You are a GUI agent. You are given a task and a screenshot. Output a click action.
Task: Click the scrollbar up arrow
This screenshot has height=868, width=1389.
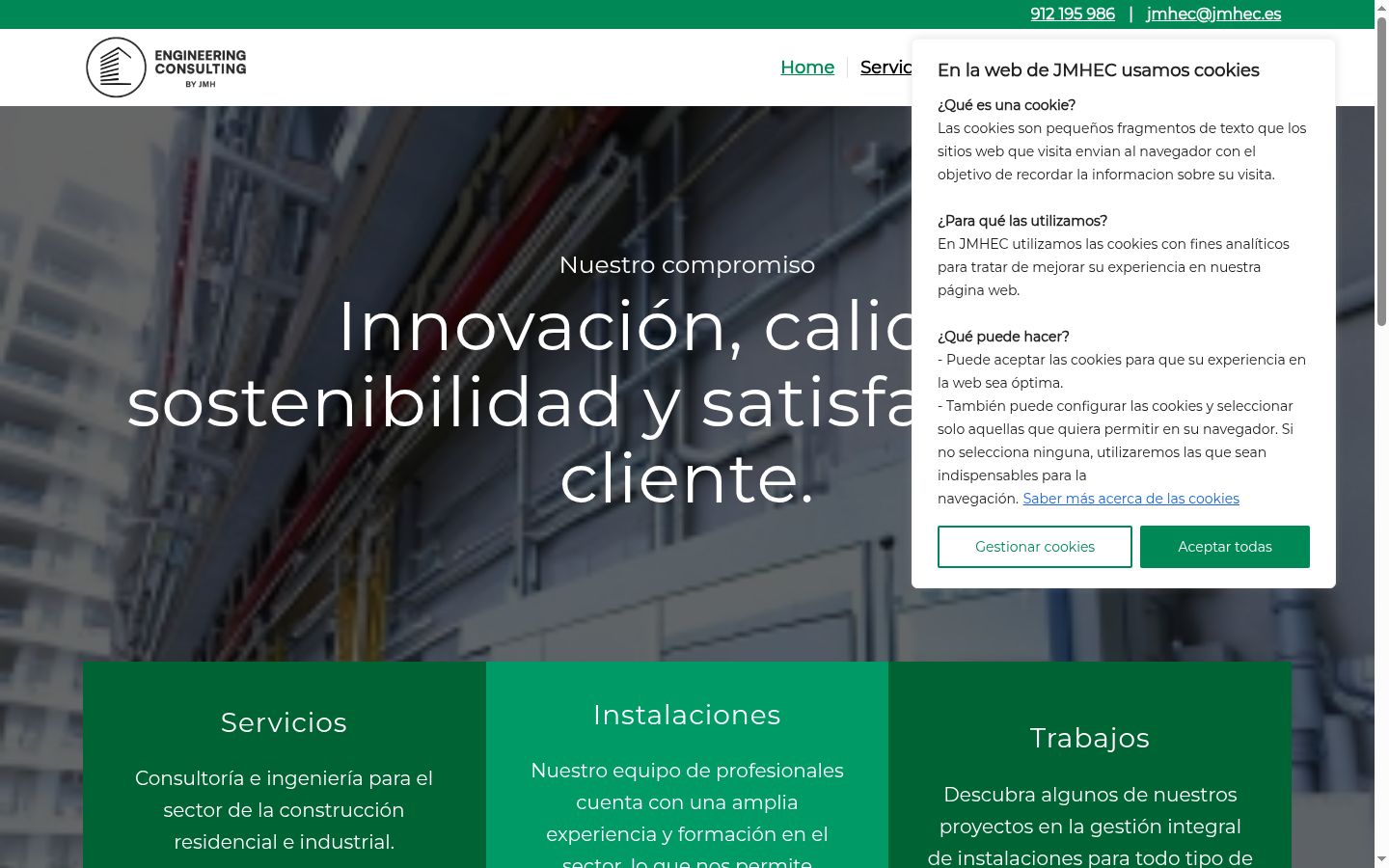[1381, 8]
